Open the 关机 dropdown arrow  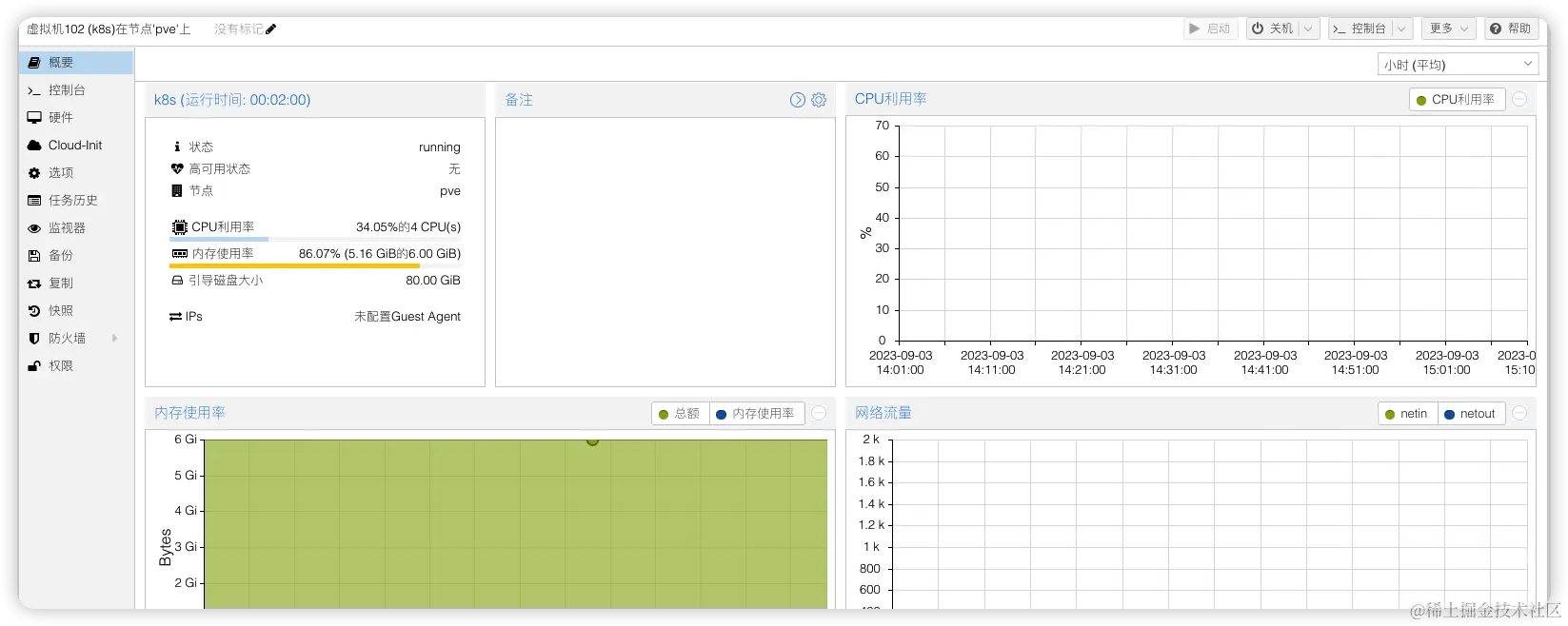point(1309,29)
